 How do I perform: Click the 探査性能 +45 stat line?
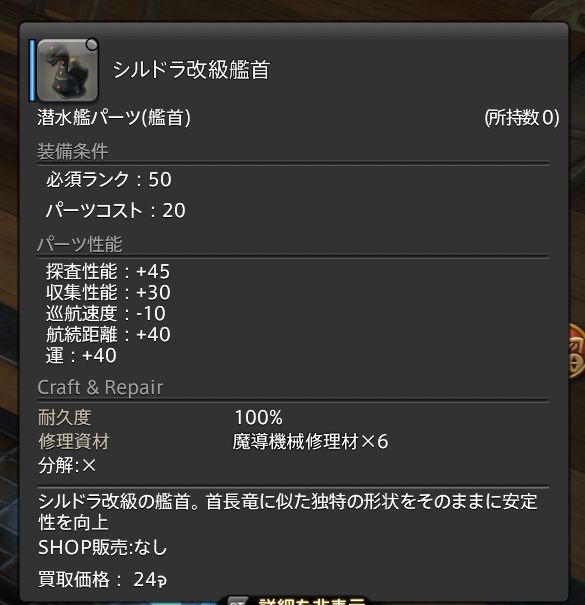[x=108, y=271]
